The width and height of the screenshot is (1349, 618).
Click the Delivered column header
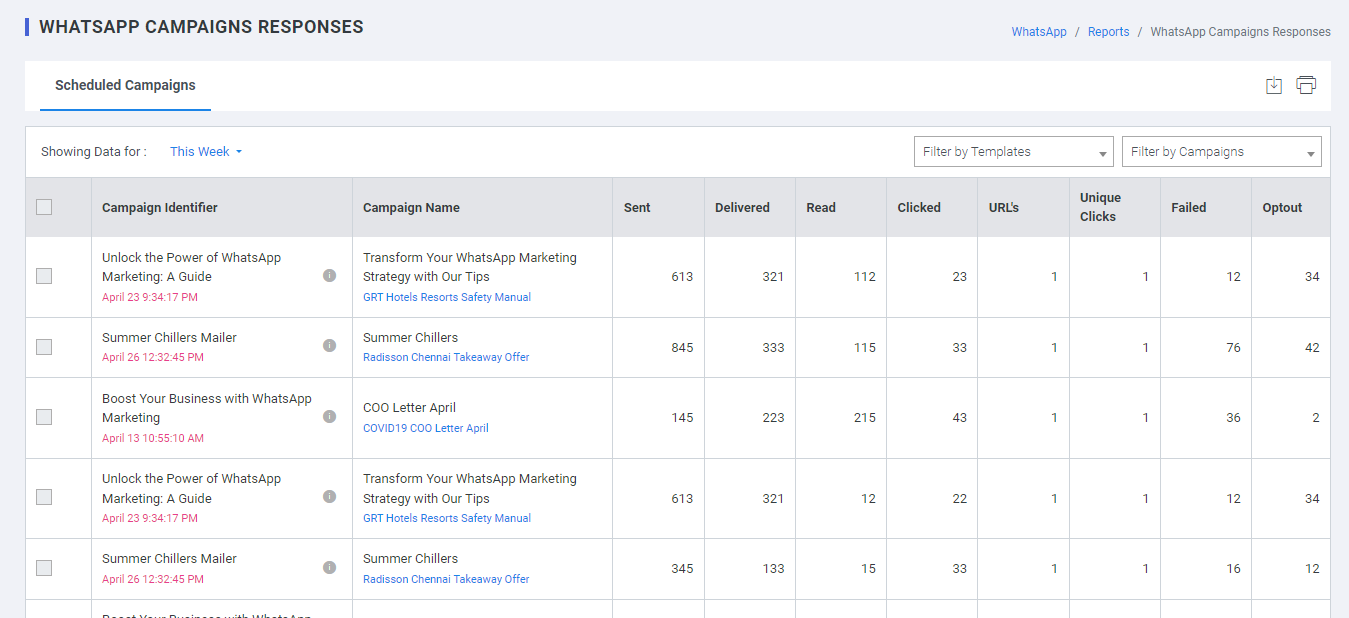pos(742,208)
